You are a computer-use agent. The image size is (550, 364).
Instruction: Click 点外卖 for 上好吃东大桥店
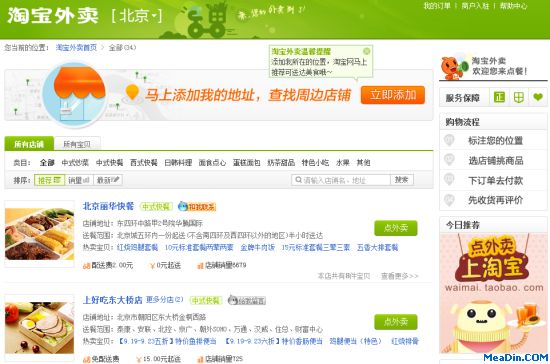[x=396, y=322]
